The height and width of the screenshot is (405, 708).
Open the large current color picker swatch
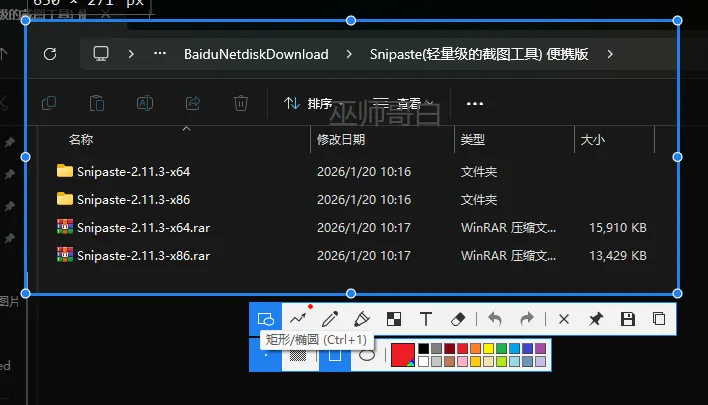403,355
